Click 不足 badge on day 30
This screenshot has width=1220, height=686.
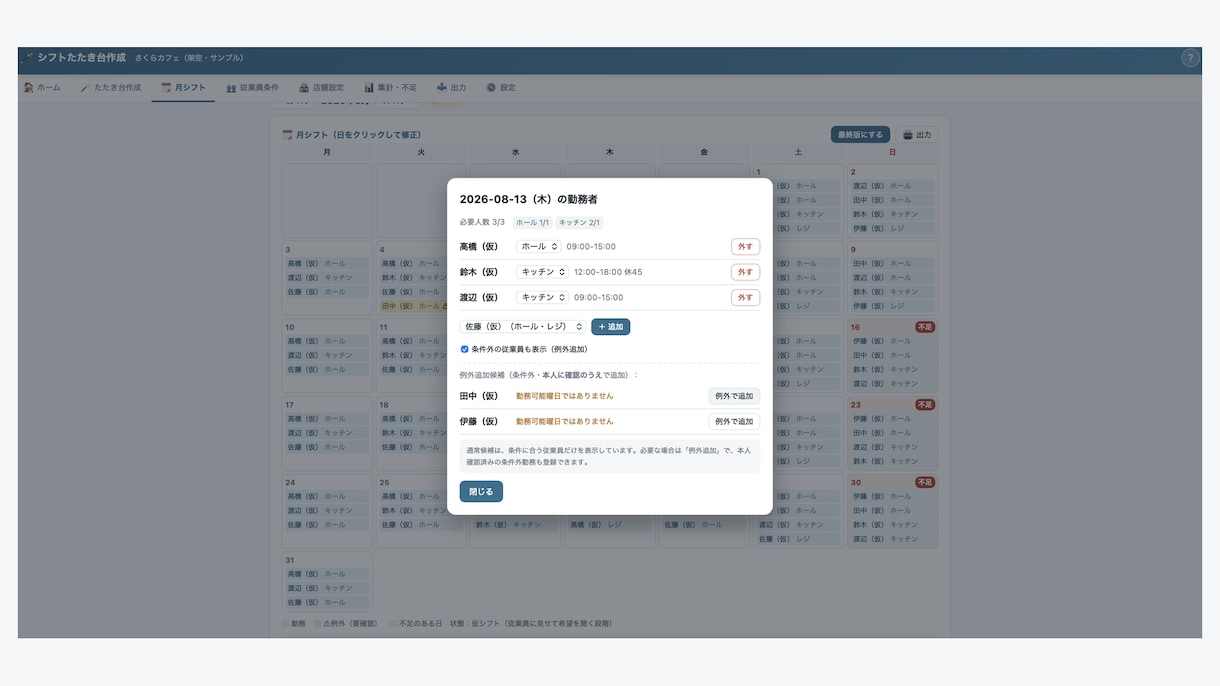point(924,482)
